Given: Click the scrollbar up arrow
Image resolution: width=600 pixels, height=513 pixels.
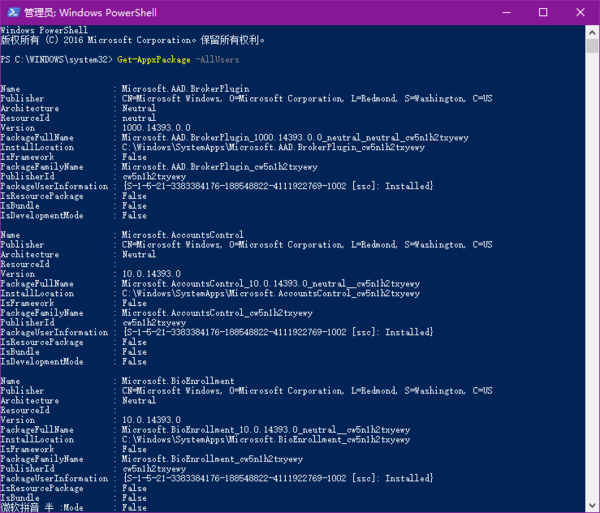Looking at the screenshot, I should coord(591,31).
